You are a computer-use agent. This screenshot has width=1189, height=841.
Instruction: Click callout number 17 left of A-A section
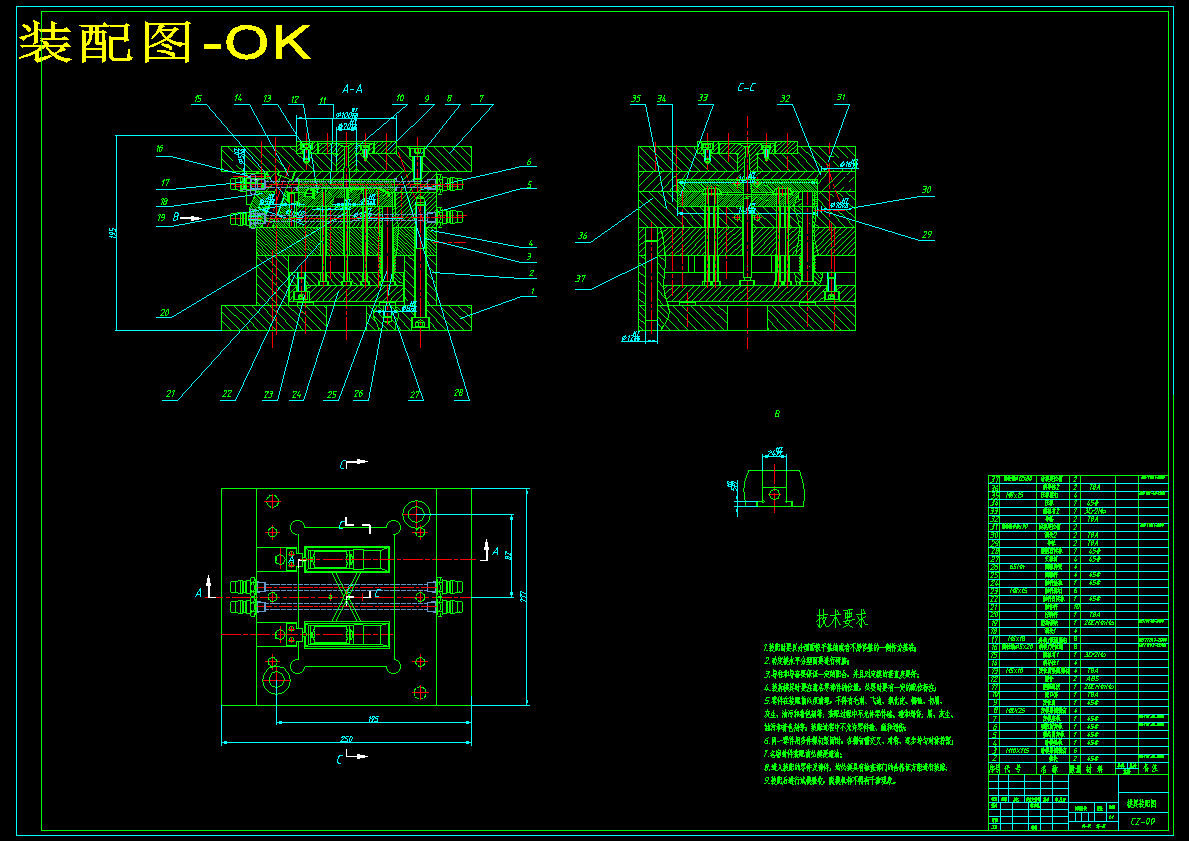point(165,183)
